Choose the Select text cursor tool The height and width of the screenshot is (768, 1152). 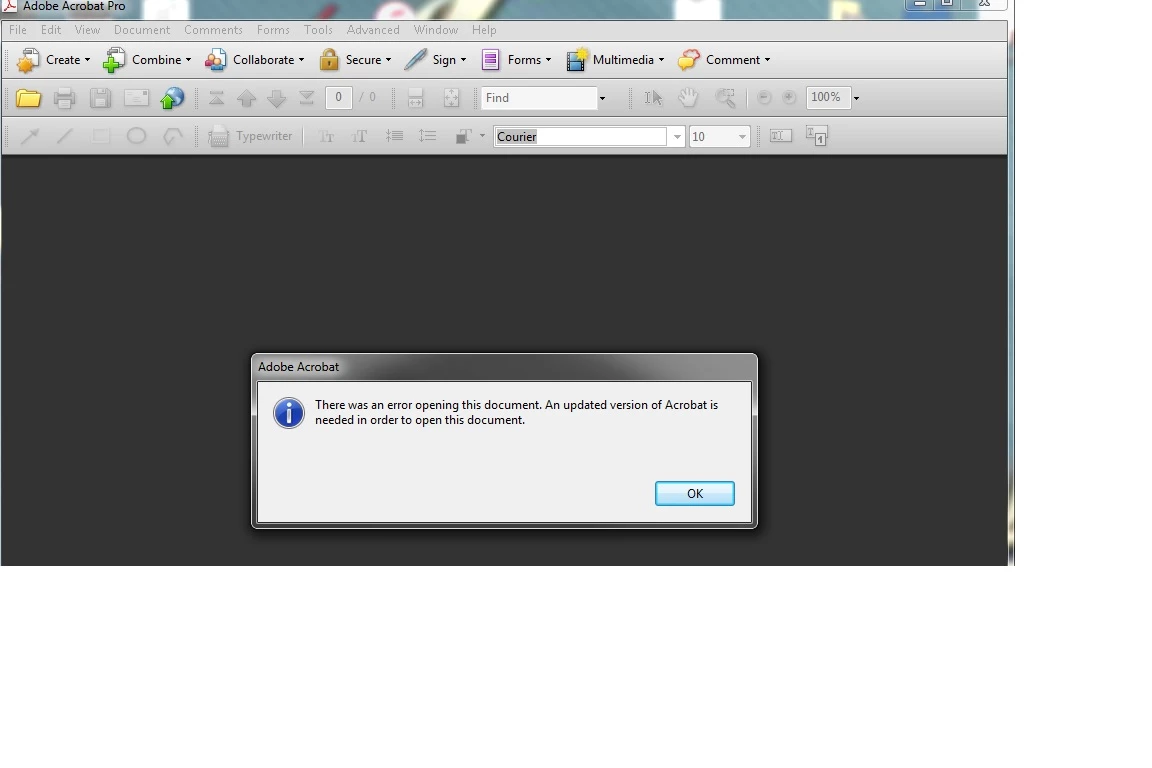coord(653,98)
